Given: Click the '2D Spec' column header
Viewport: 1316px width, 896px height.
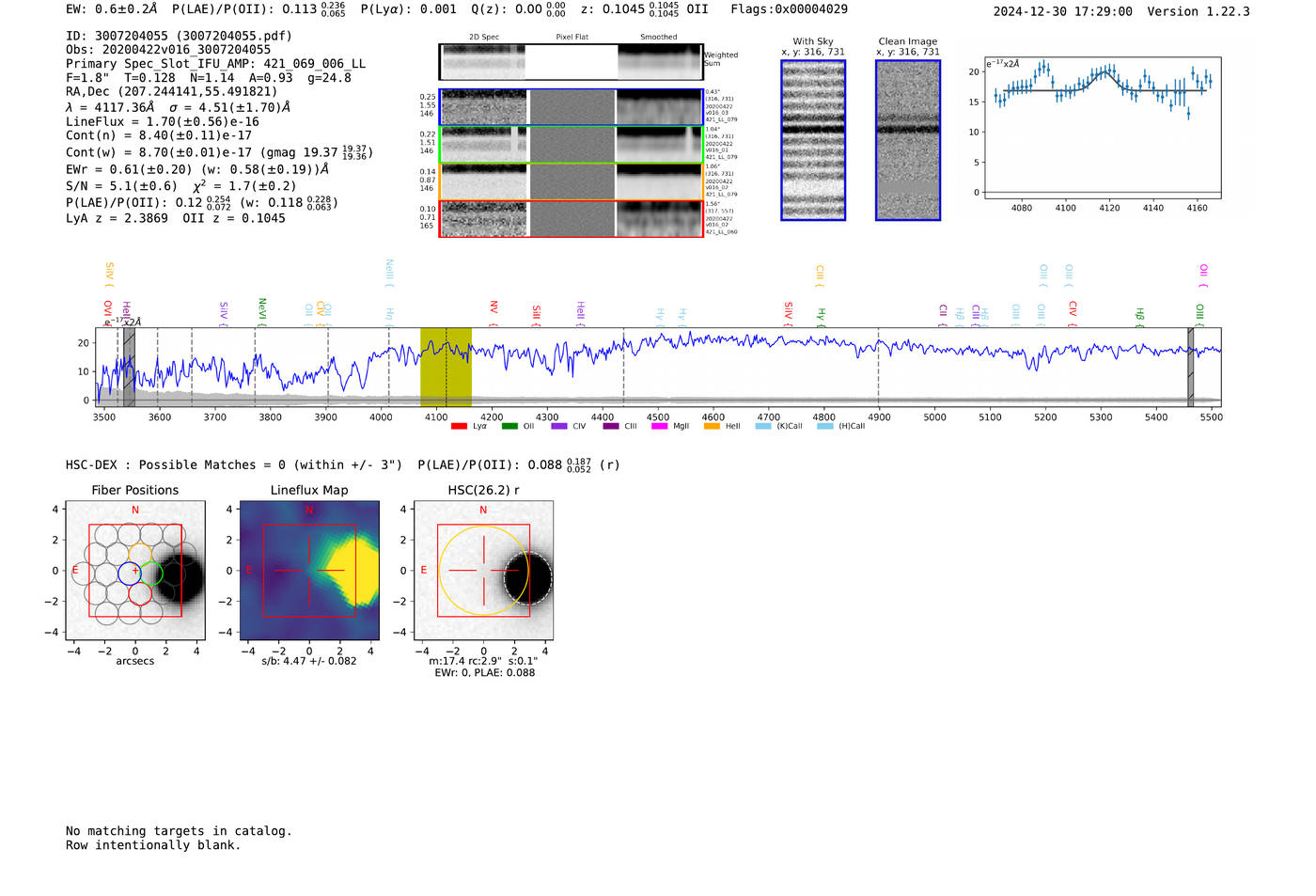Looking at the screenshot, I should click(x=484, y=37).
